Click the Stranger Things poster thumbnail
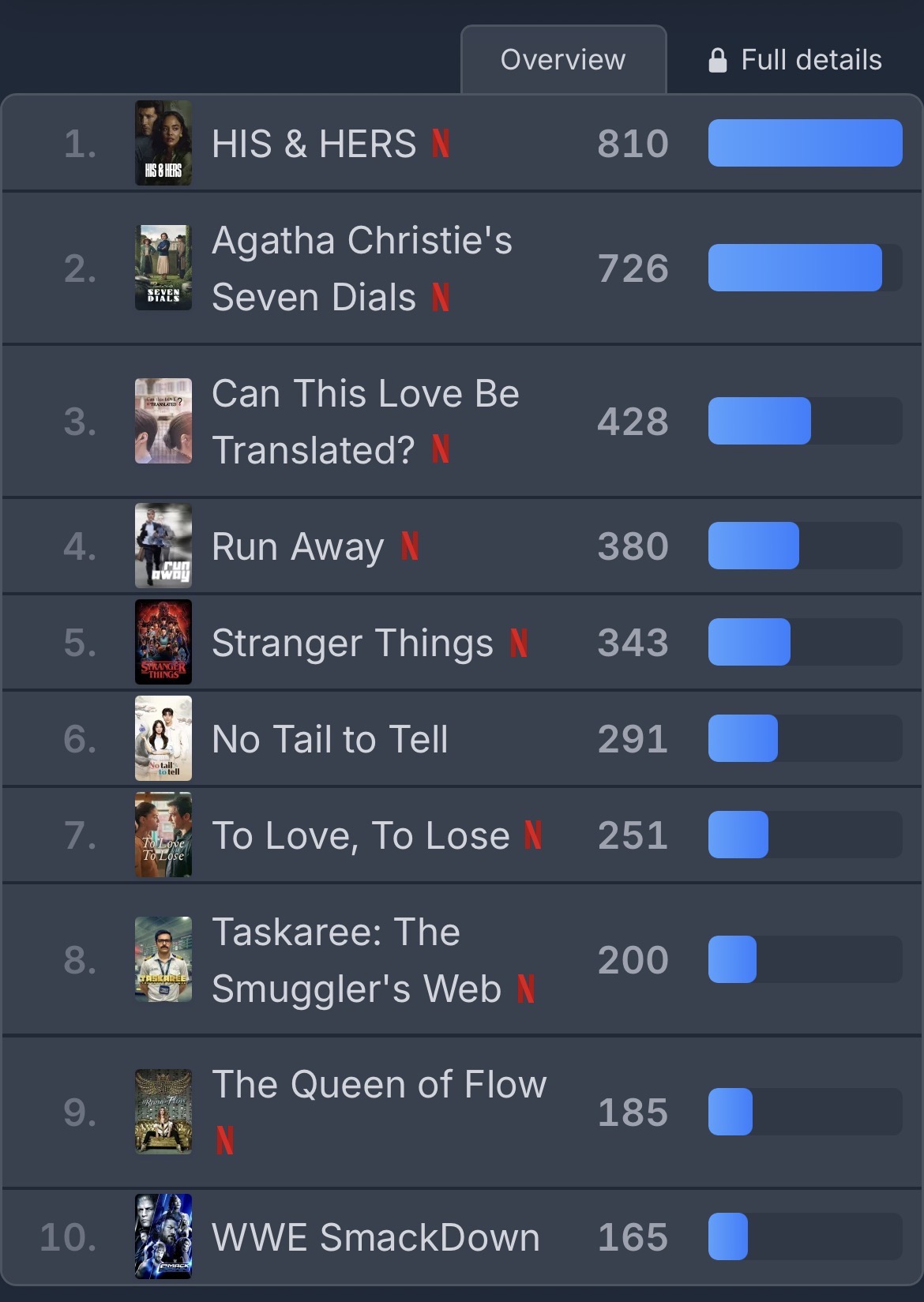 pos(163,642)
